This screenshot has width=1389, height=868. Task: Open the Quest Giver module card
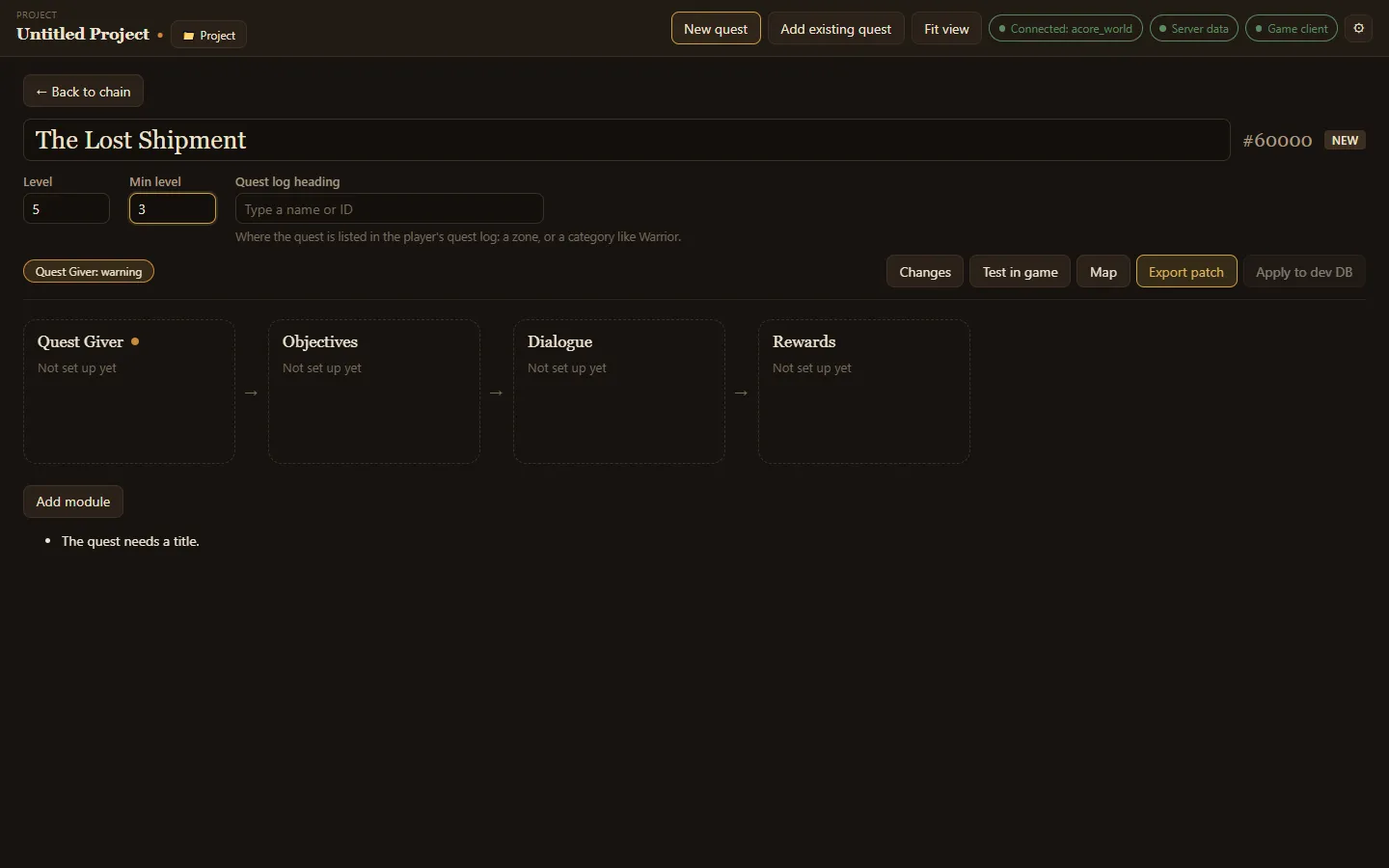[129, 392]
